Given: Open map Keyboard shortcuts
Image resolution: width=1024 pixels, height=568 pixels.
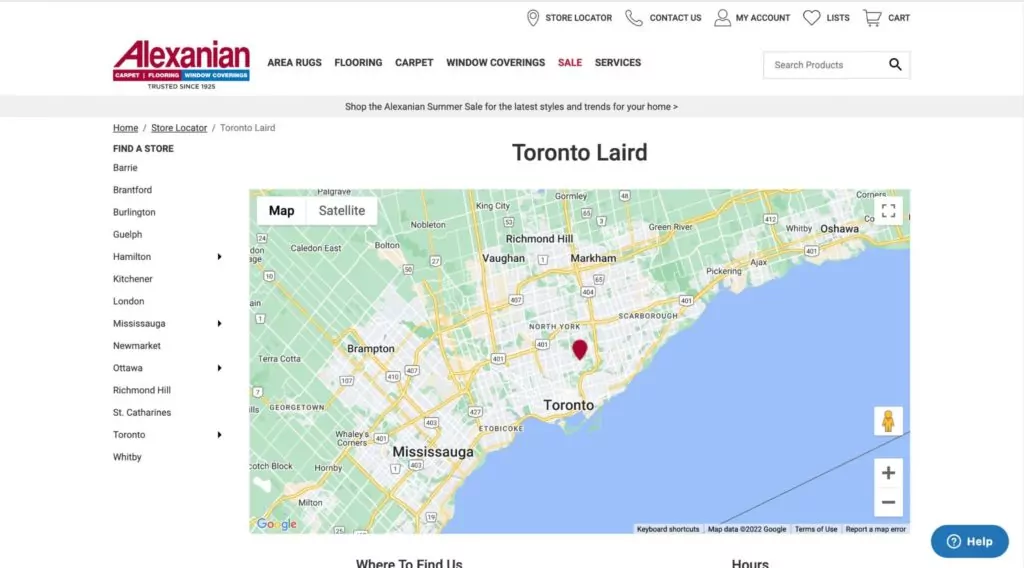Looking at the screenshot, I should (668, 529).
